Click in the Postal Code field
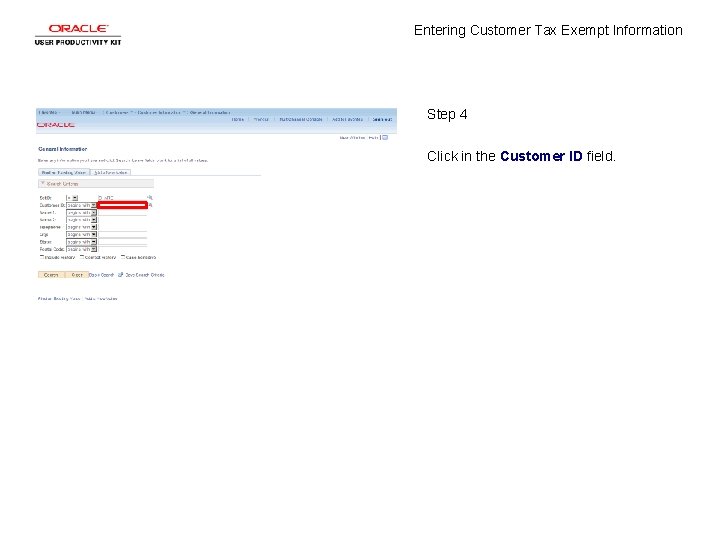 [122, 249]
